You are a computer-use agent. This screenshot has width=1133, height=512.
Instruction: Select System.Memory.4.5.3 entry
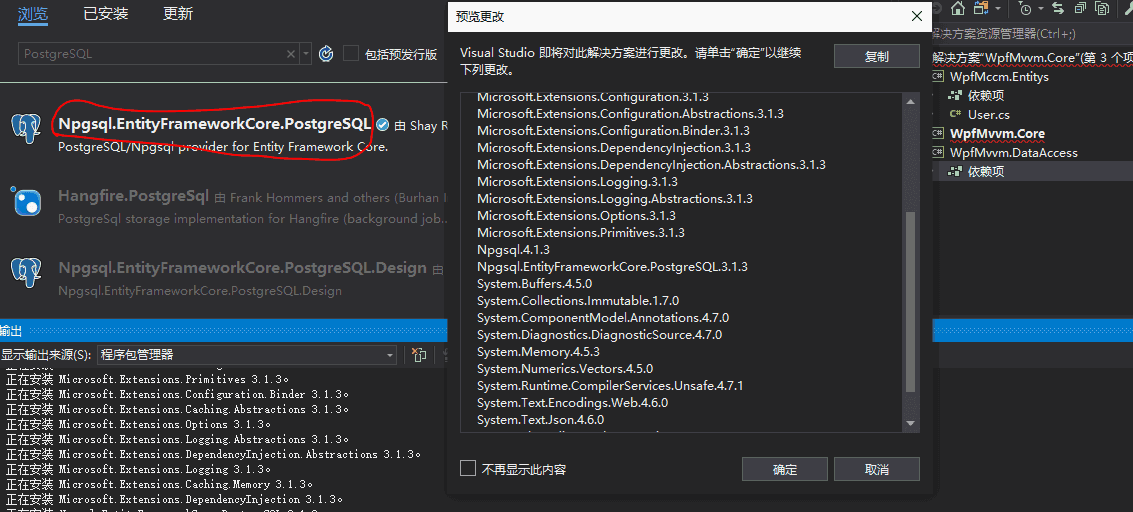pos(538,352)
